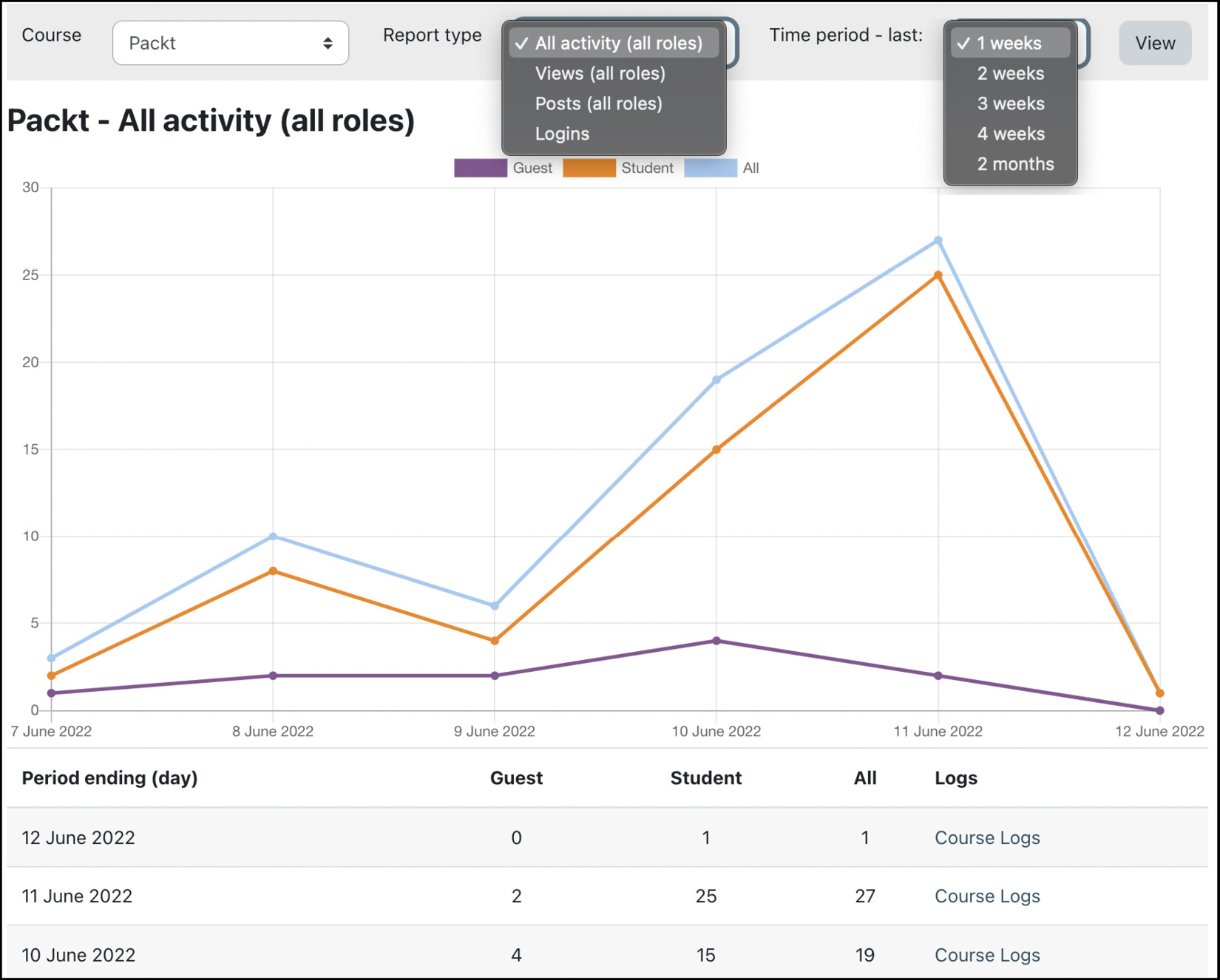1220x980 pixels.
Task: Click the All data point at 11 June peak
Action: 938,240
